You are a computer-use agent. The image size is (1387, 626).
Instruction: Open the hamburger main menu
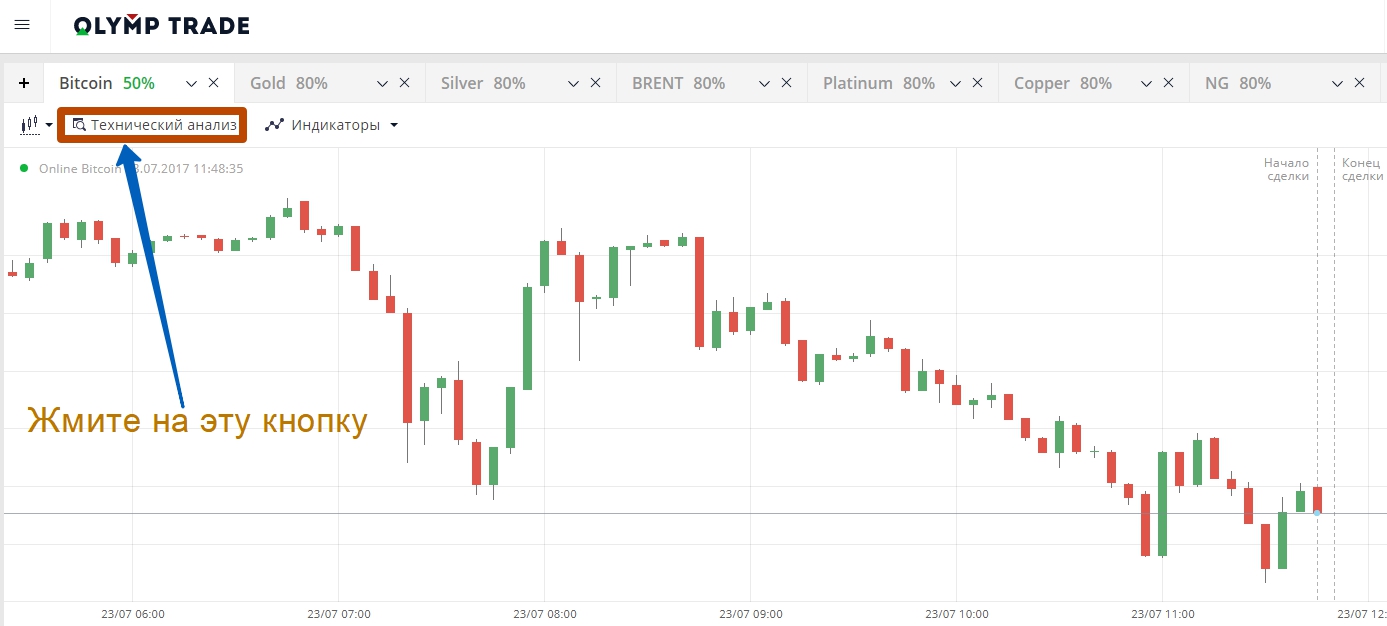(x=22, y=25)
